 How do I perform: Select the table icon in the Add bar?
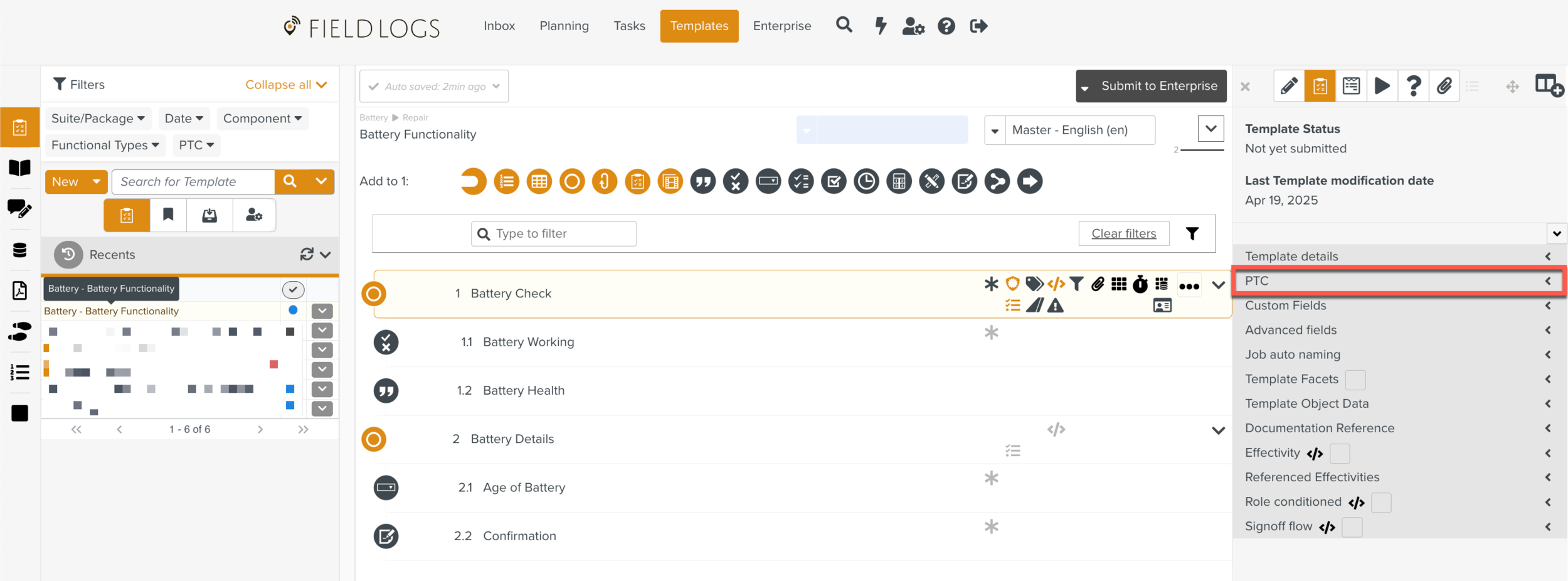coord(539,181)
